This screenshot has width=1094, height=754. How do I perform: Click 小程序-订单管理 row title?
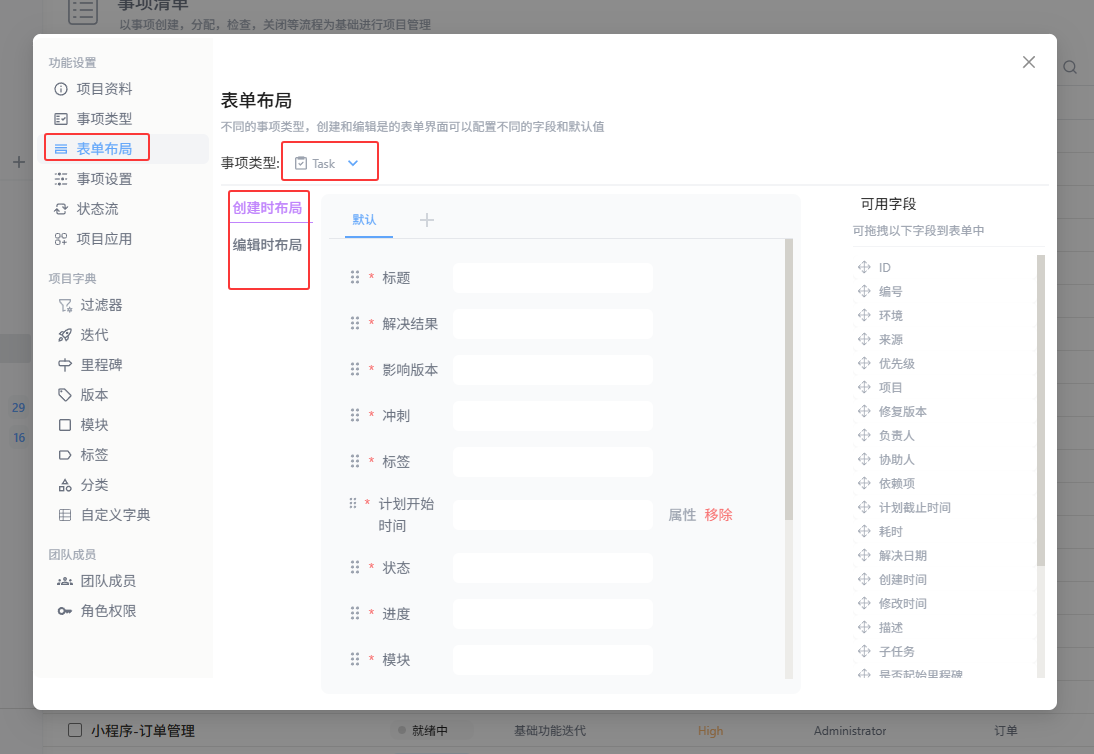pos(143,730)
